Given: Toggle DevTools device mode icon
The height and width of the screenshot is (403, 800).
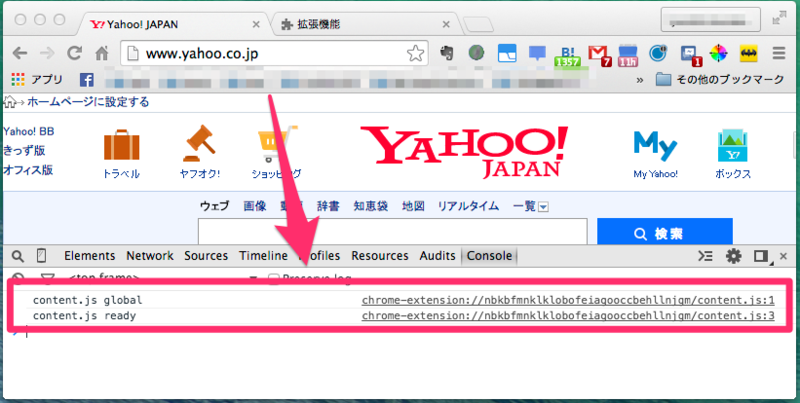Looking at the screenshot, I should point(42,256).
